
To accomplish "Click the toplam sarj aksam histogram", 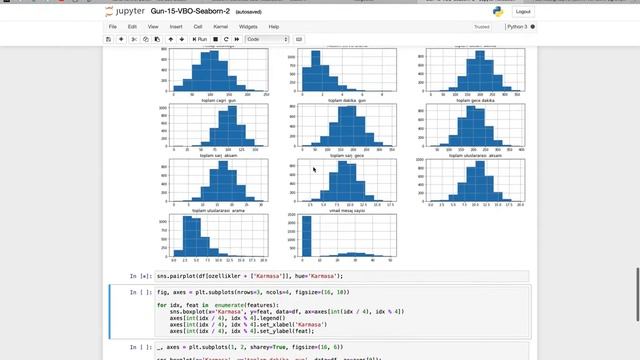I will click(219, 180).
